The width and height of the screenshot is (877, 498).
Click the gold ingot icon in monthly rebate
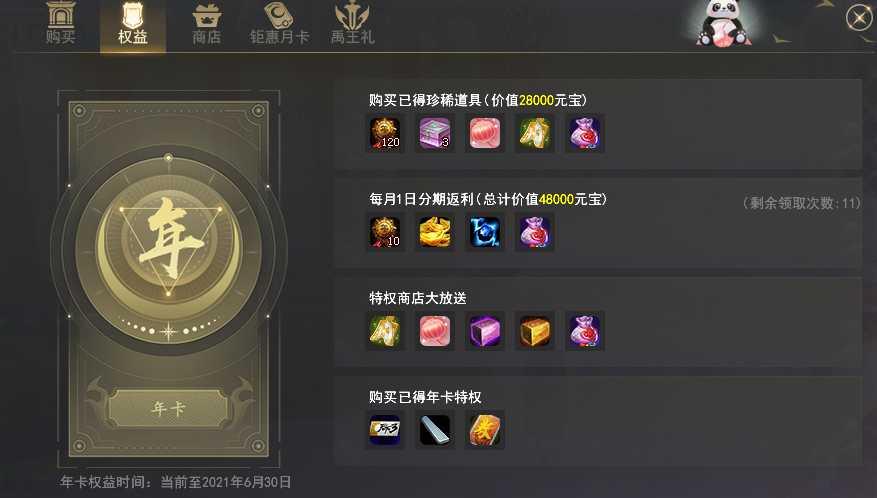(435, 232)
